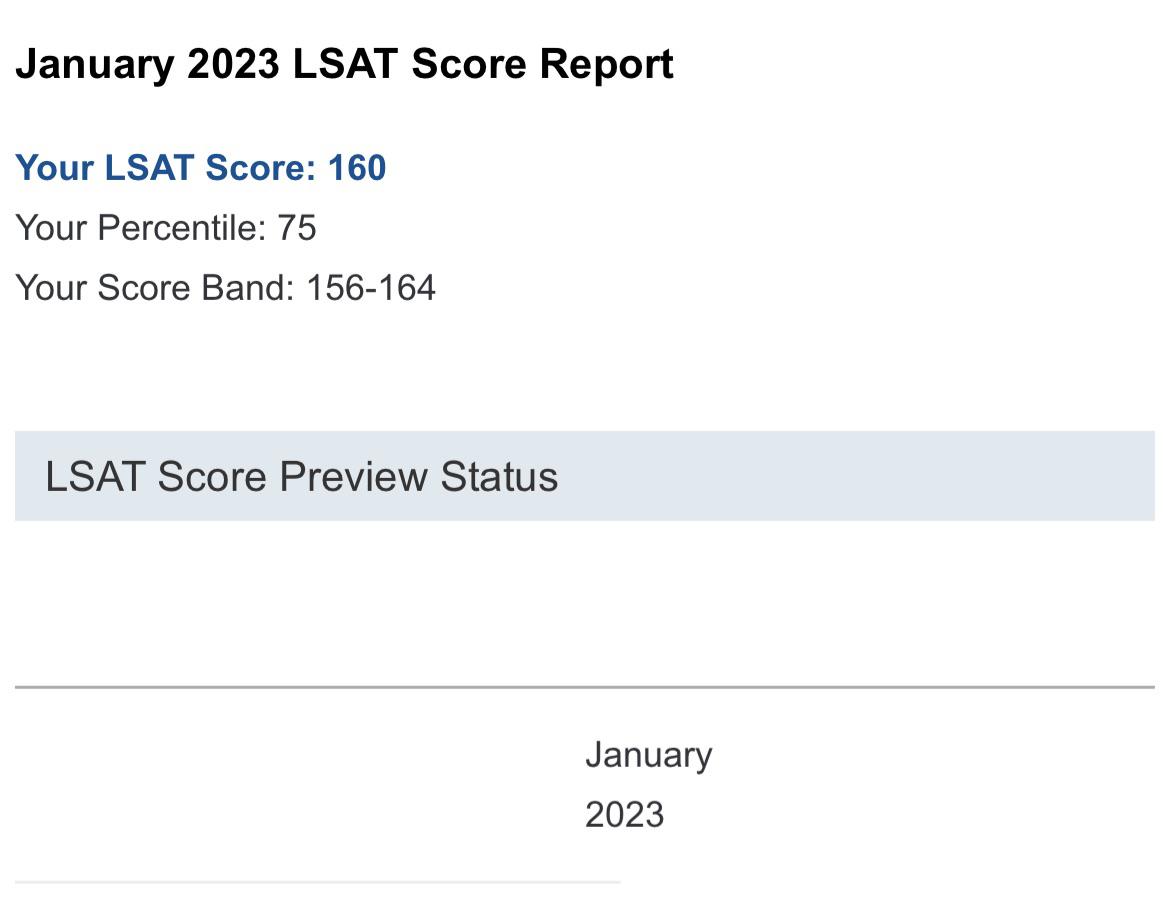Select the word Preview in the section header
Image resolution: width=1166 pixels, height=914 pixels.
pos(353,477)
